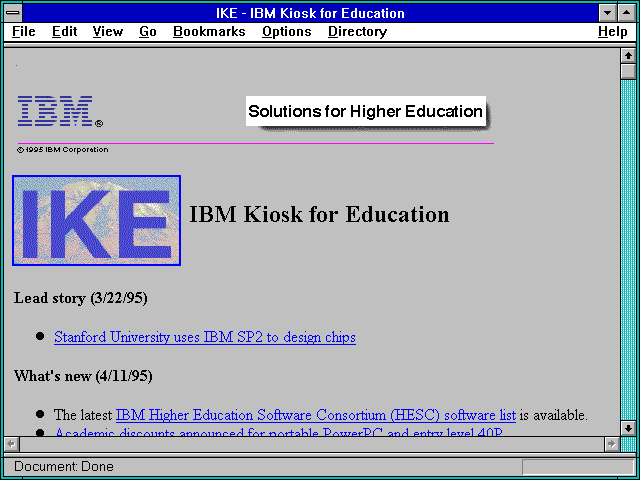Click the vertical scrollbar track below thumb
The width and height of the screenshot is (640, 480).
coord(628,250)
